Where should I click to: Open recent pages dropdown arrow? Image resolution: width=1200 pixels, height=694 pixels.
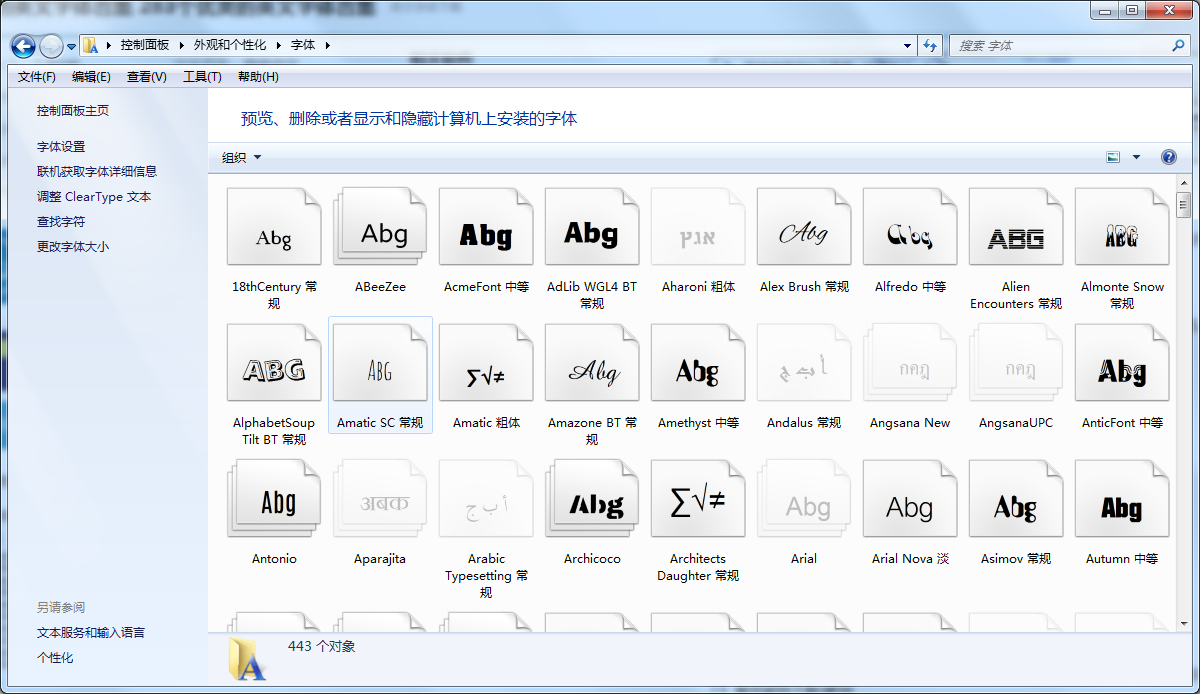click(x=71, y=47)
